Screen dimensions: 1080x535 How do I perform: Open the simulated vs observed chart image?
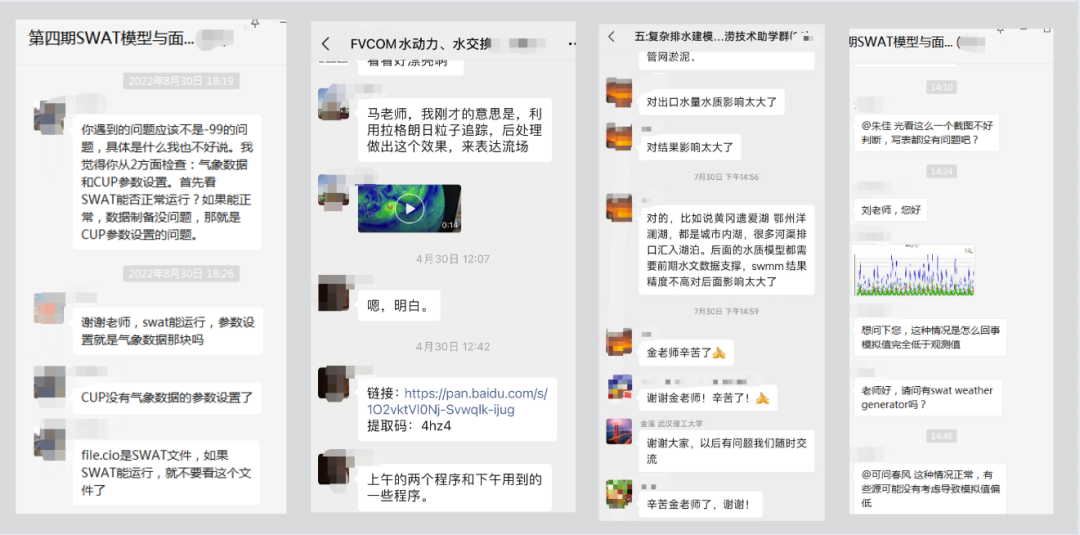click(914, 270)
